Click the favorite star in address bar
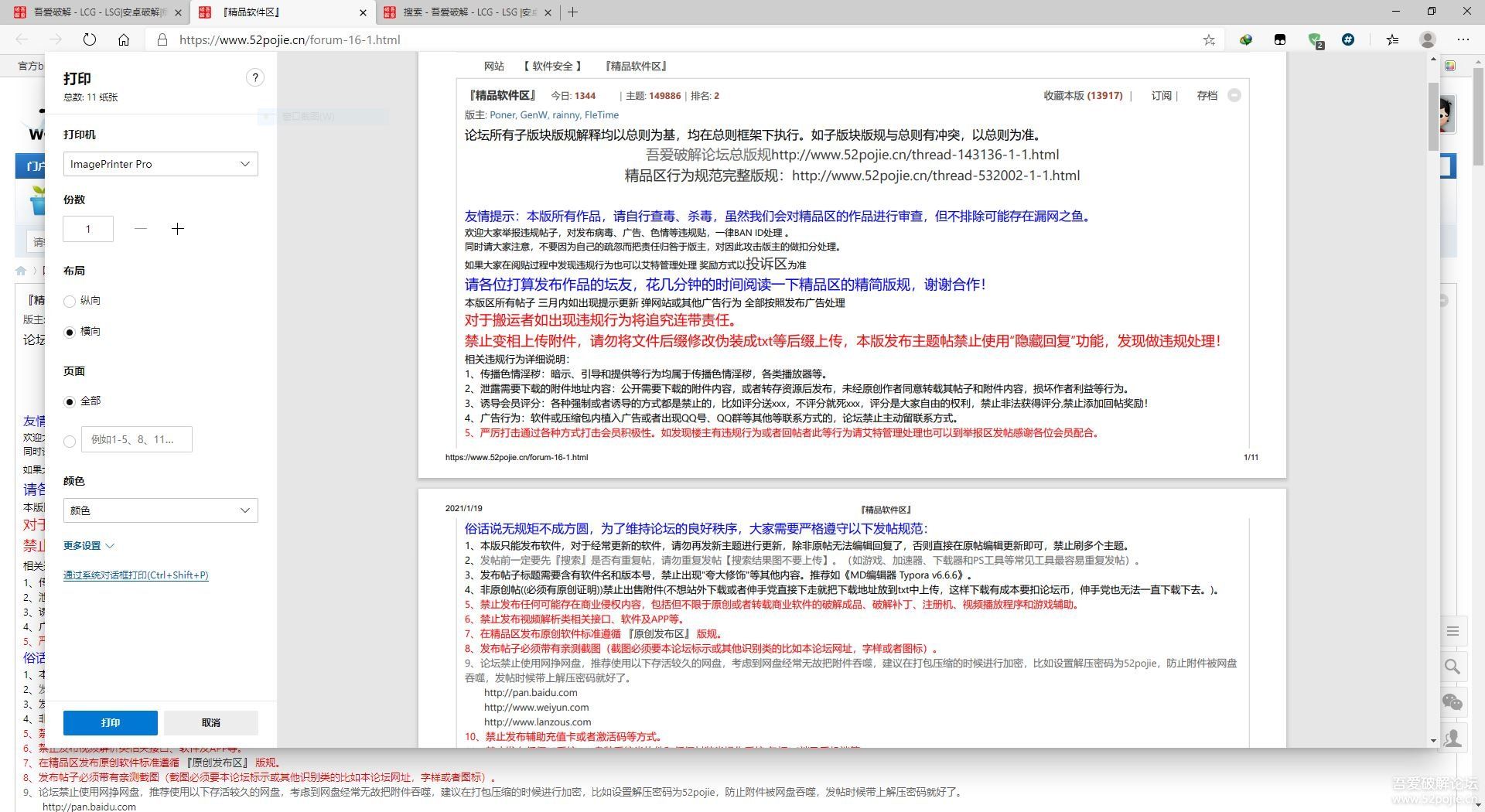The height and width of the screenshot is (812, 1485). [x=1209, y=39]
